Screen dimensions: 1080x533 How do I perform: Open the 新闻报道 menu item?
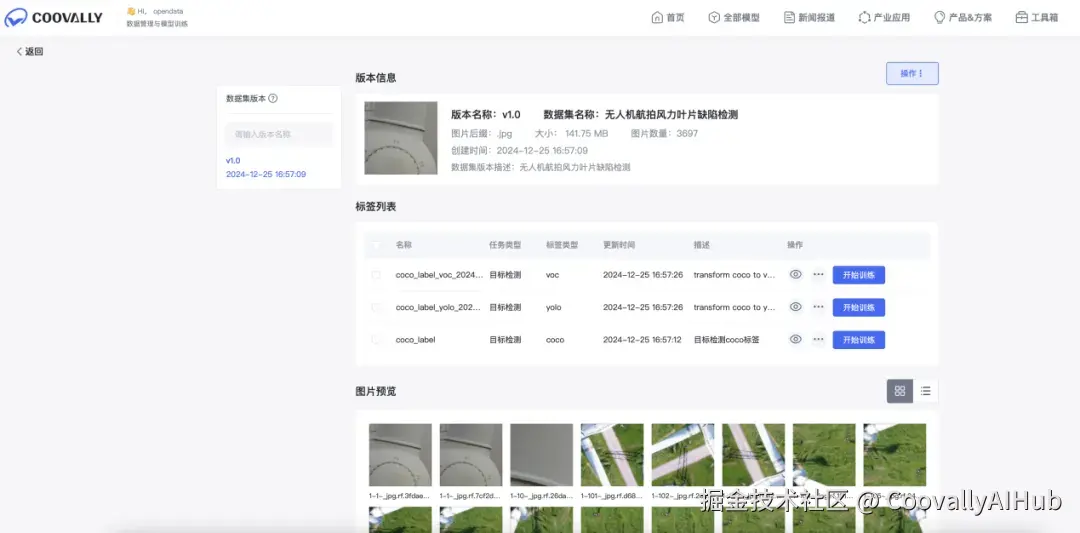pyautogui.click(x=809, y=18)
